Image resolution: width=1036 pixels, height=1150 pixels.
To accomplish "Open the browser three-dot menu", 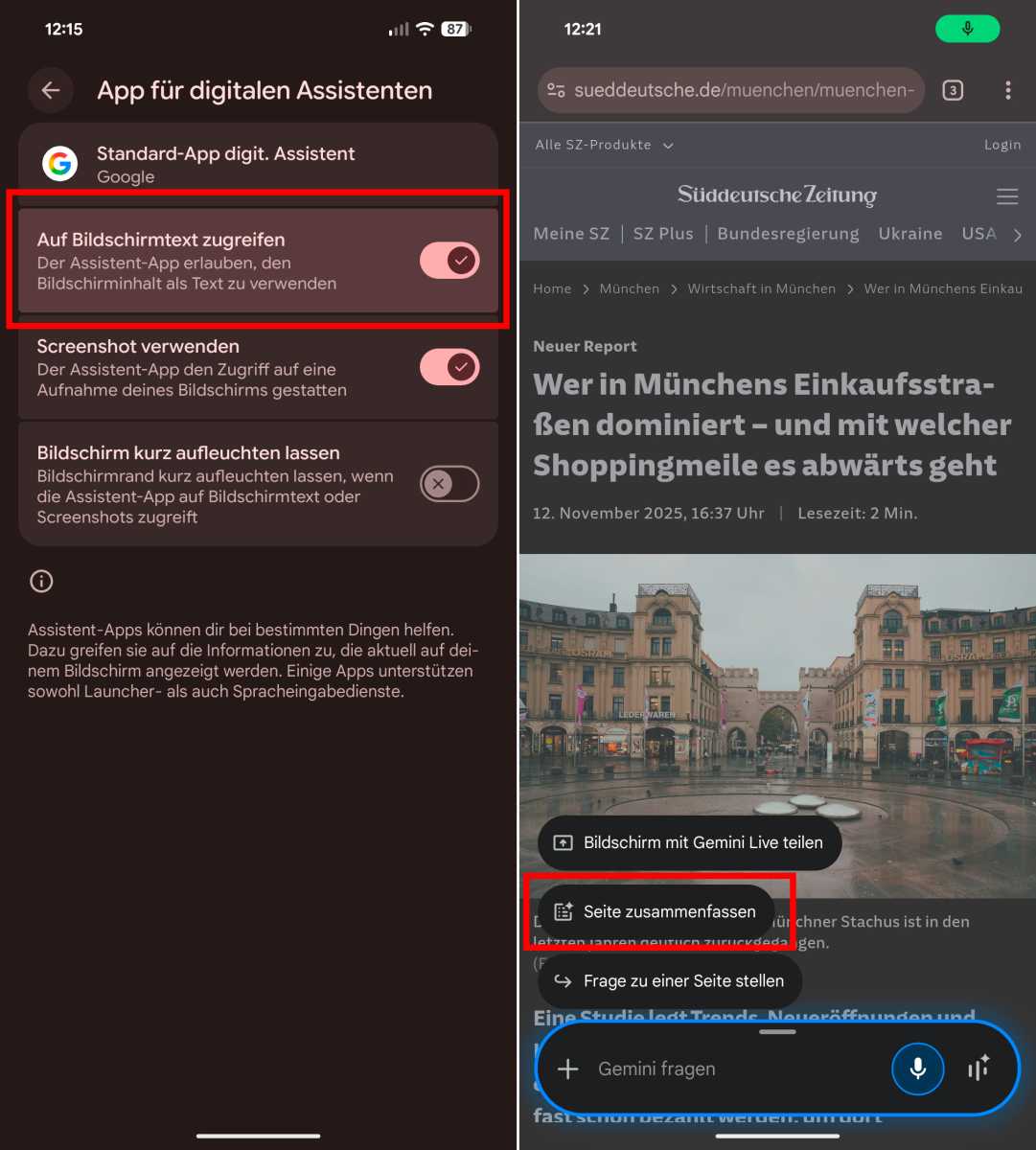I will pyautogui.click(x=1007, y=90).
